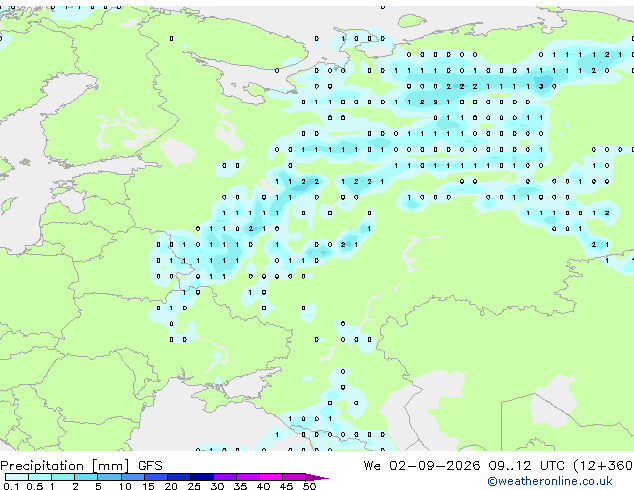Click the '35' legend scale label
Screen dimensions: 634x490
coord(240,486)
